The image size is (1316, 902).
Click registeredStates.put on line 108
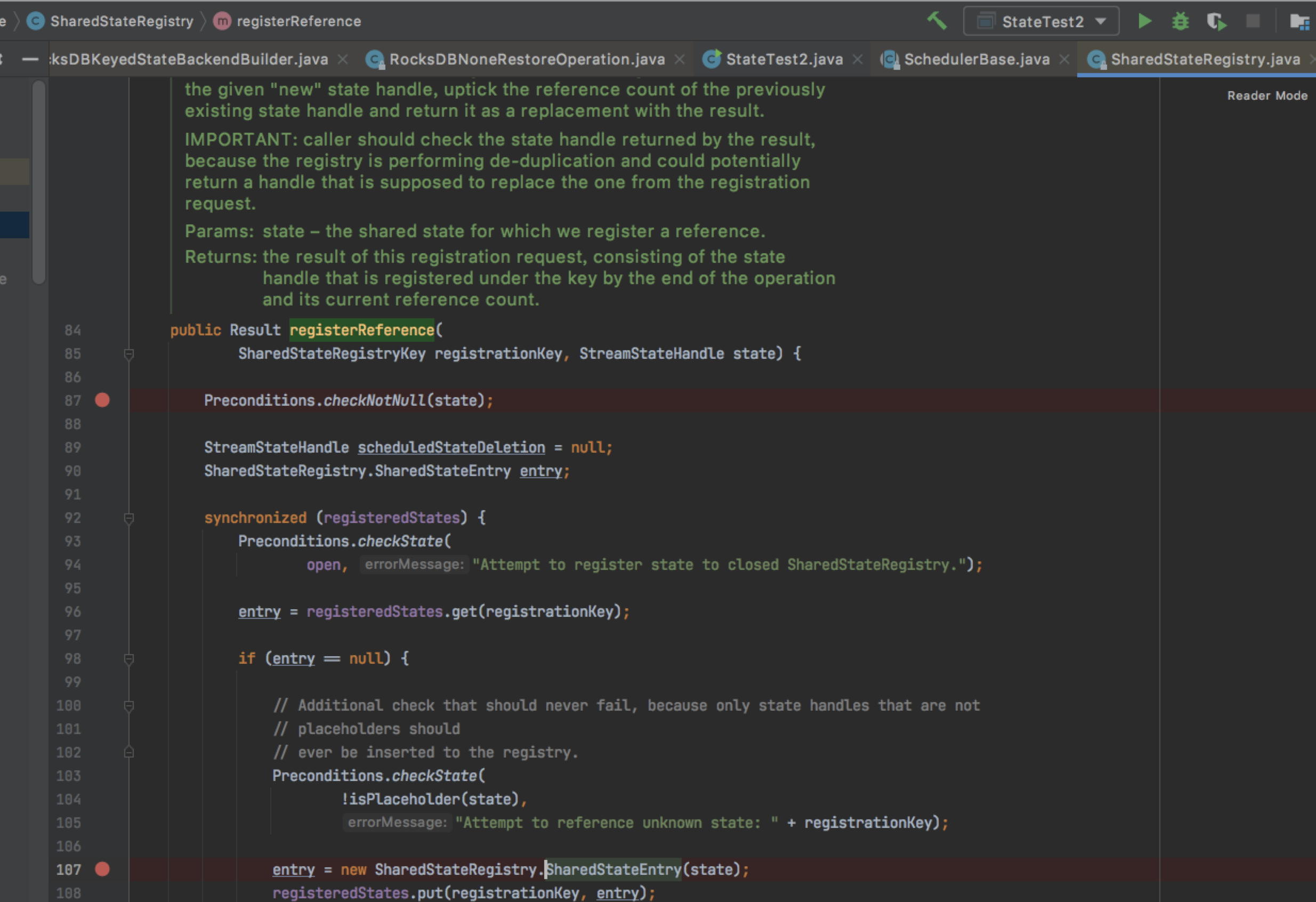coord(357,893)
